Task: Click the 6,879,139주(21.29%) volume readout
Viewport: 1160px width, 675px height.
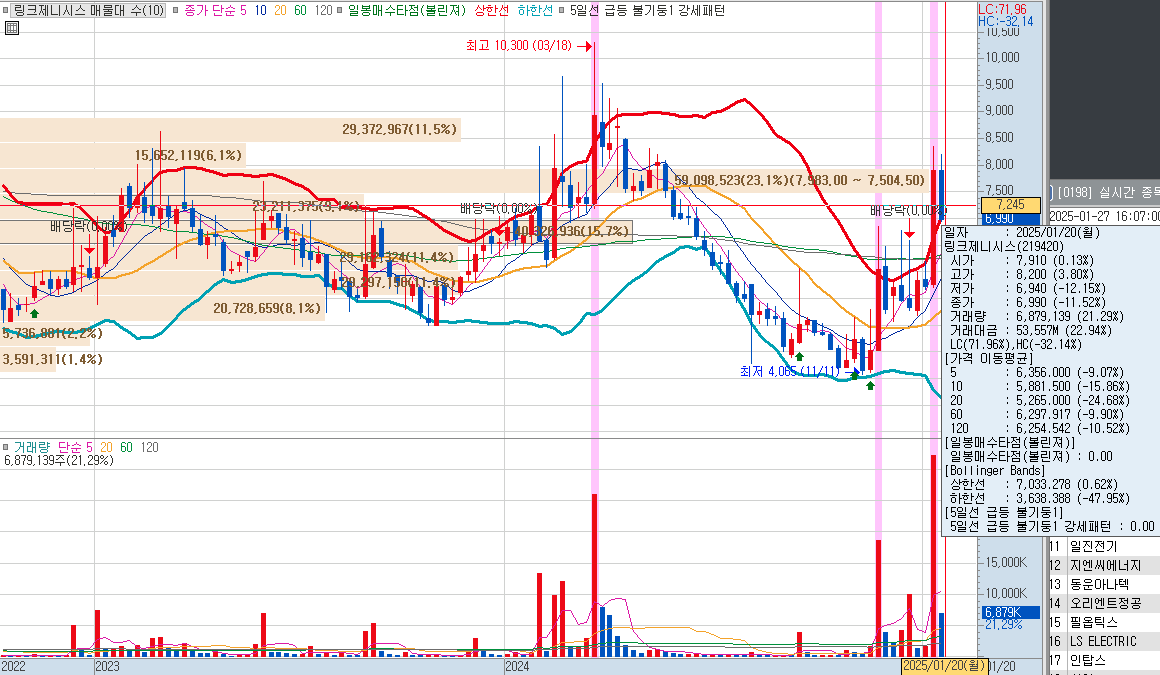Action: click(59, 460)
